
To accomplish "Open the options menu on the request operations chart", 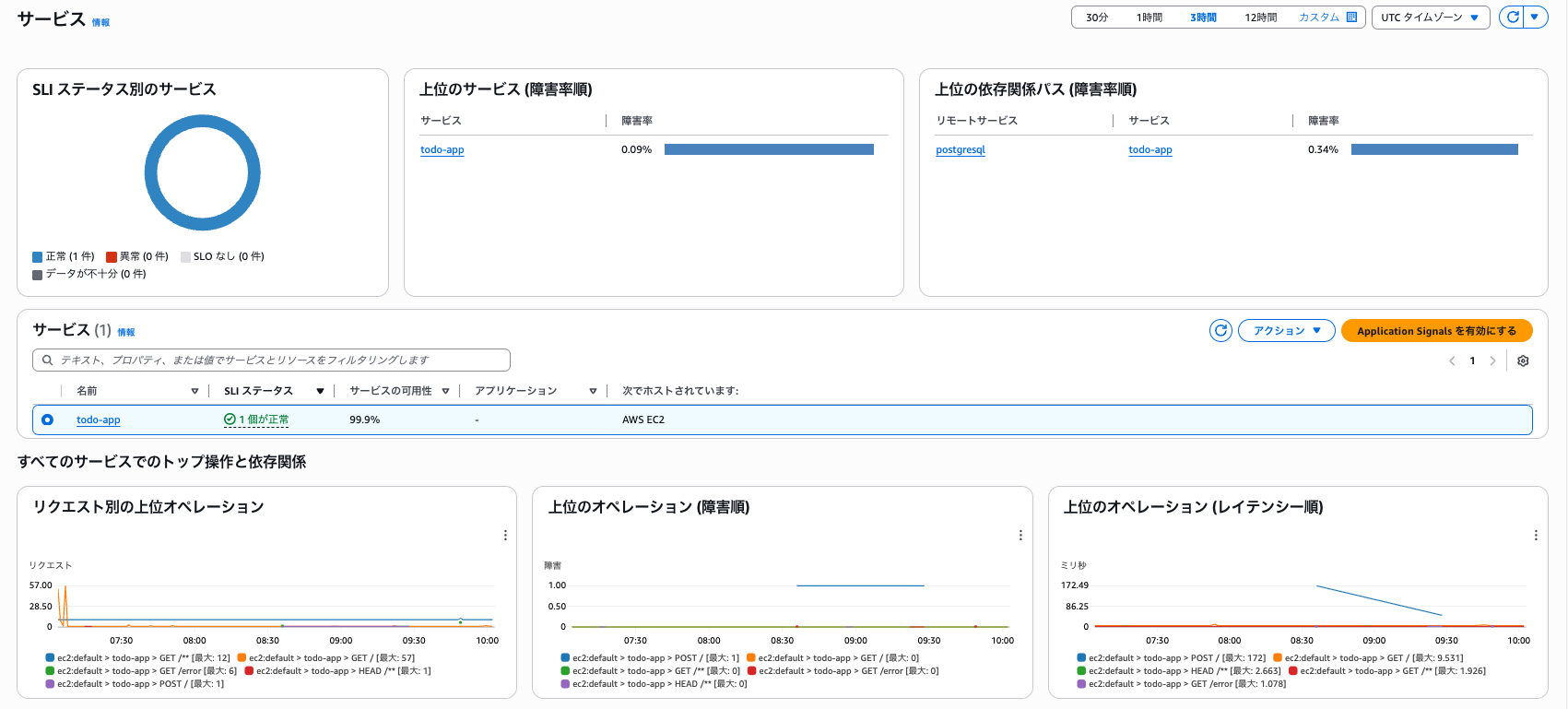I will 505,535.
